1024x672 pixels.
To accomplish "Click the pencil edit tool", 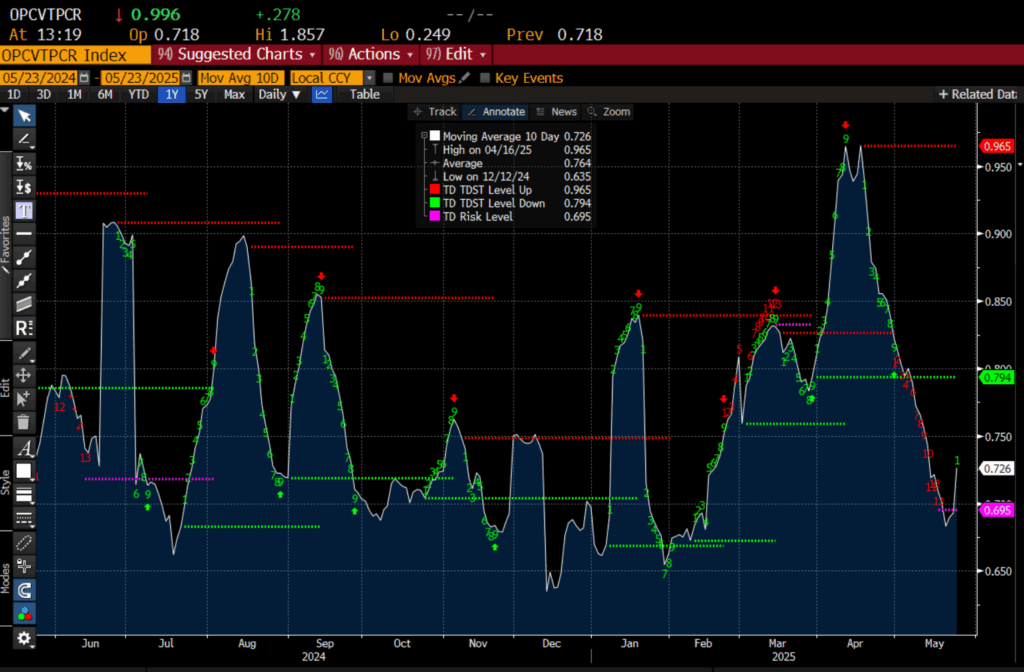I will [24, 353].
